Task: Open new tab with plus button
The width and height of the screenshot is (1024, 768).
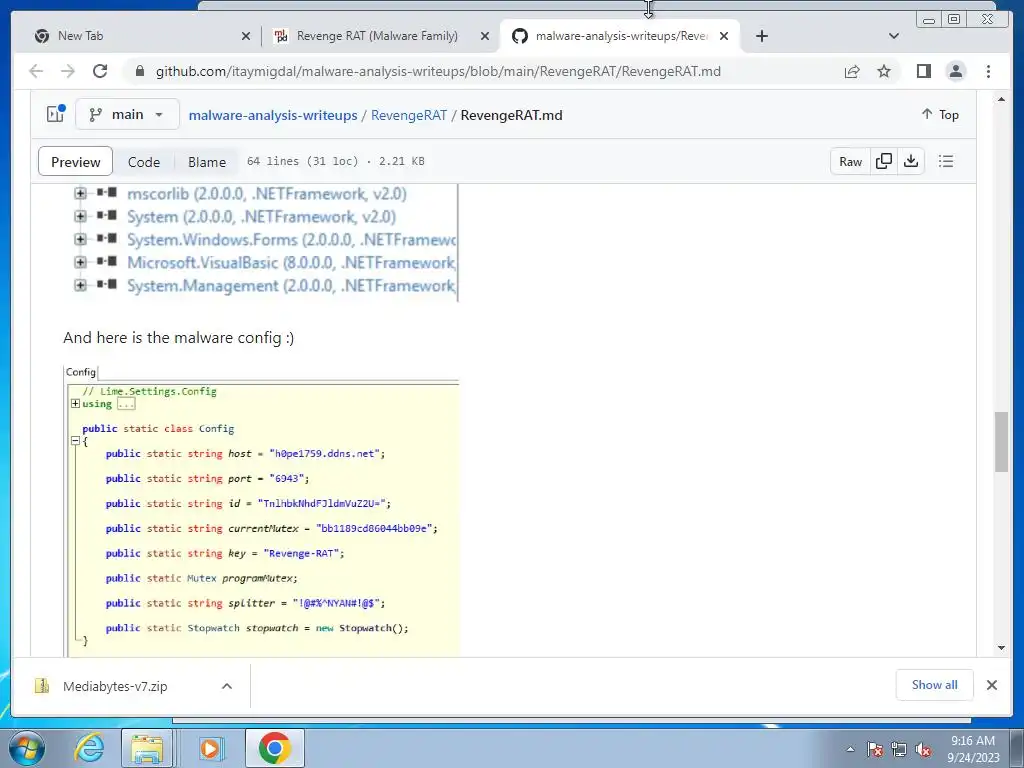Action: (x=761, y=36)
